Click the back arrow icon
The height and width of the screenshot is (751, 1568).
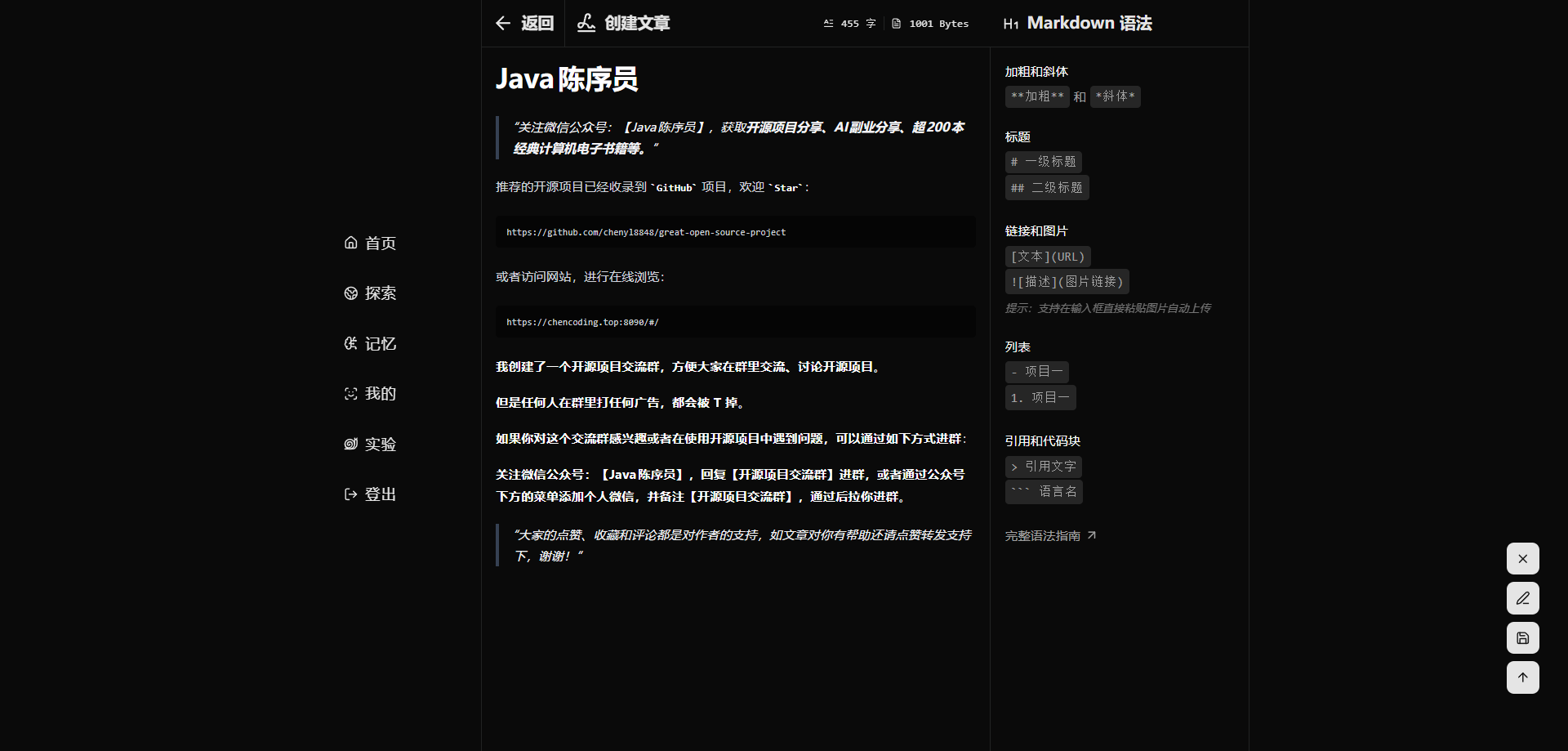point(503,23)
